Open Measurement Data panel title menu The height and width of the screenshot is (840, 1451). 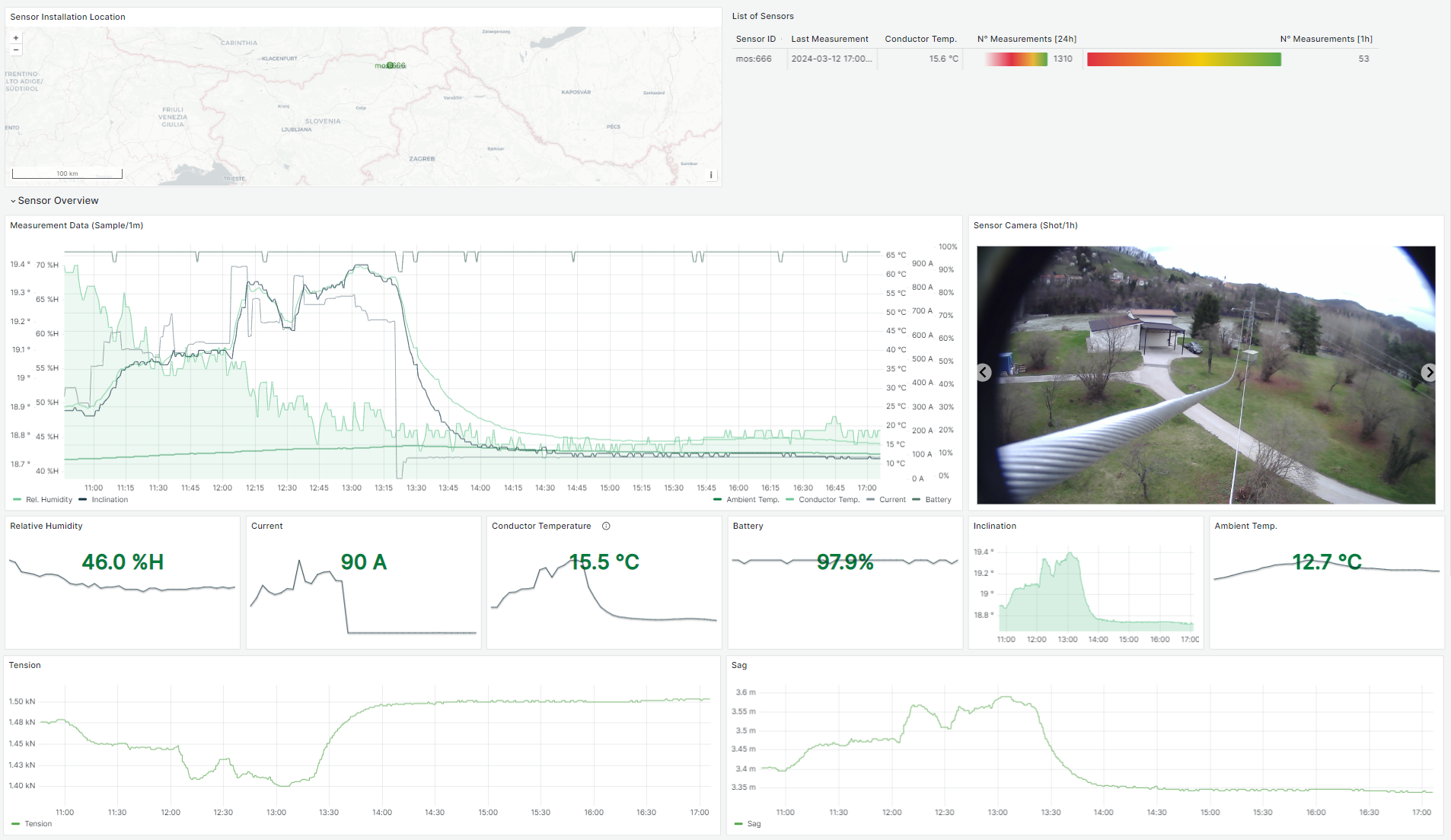click(76, 226)
